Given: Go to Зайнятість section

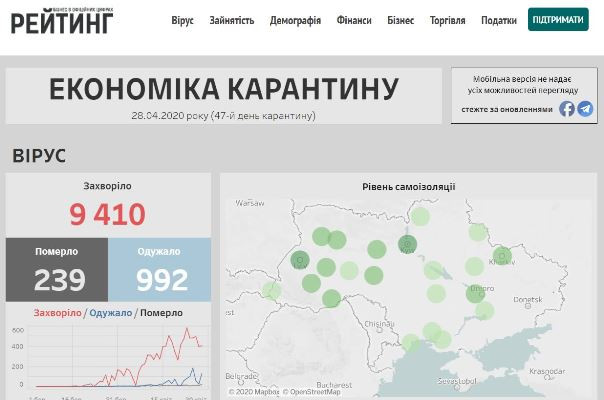Looking at the screenshot, I should tap(232, 20).
